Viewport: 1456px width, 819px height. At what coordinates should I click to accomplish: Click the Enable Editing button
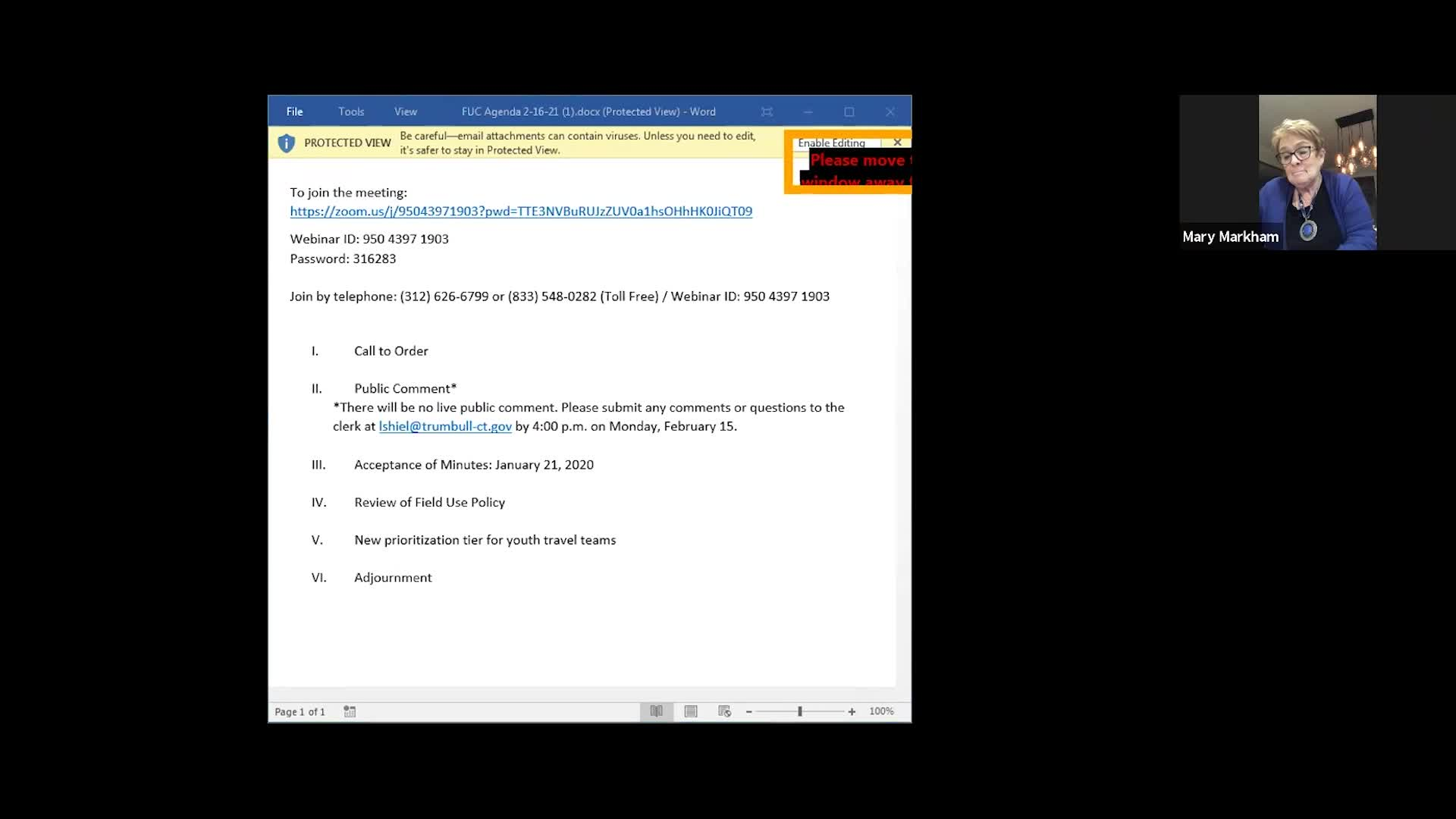(831, 143)
